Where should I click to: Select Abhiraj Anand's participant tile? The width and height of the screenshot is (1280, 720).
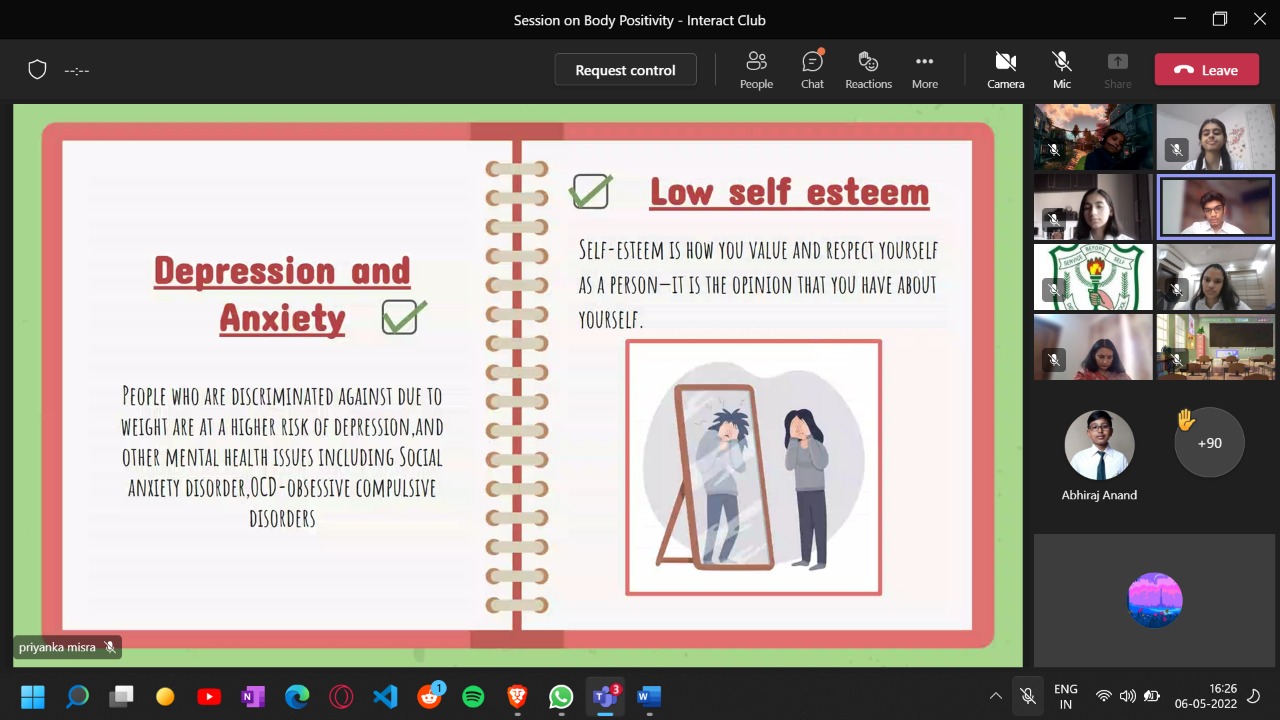point(1099,443)
